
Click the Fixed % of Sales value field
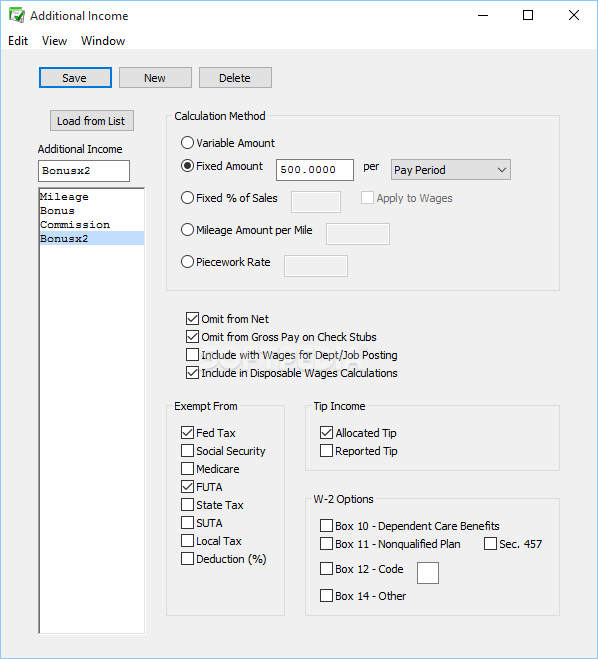(x=316, y=202)
